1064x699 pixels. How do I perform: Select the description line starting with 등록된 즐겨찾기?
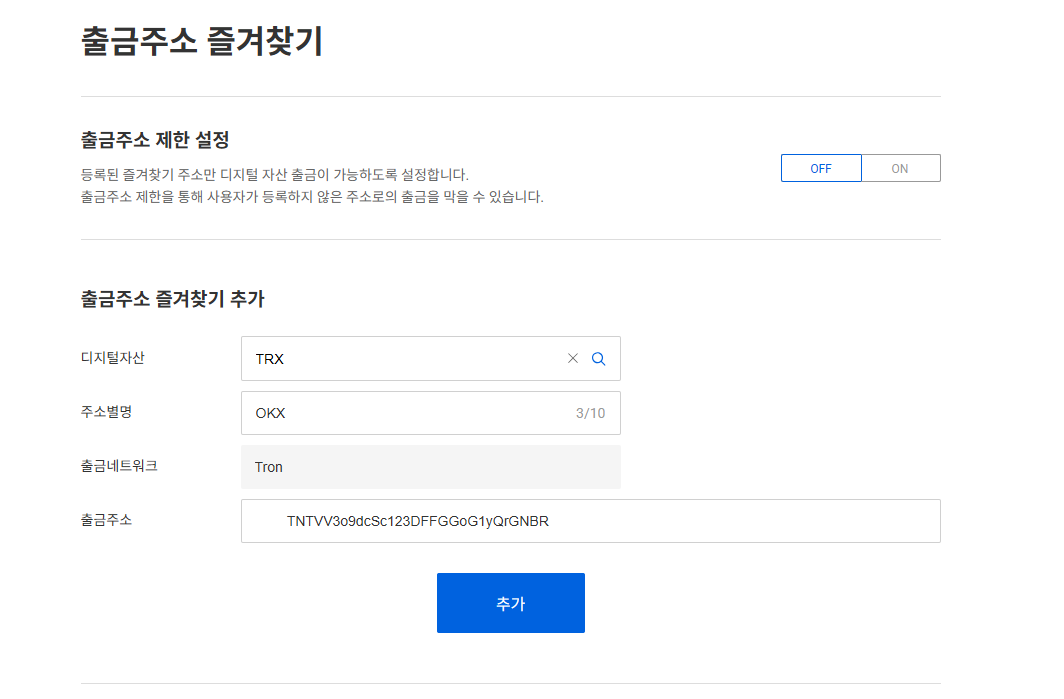click(x=275, y=174)
